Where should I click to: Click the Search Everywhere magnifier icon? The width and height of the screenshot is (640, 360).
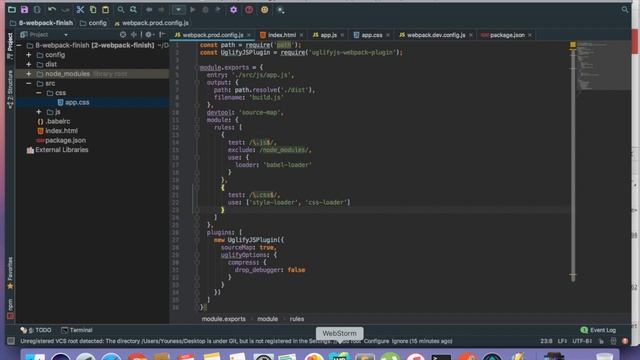coord(625,9)
